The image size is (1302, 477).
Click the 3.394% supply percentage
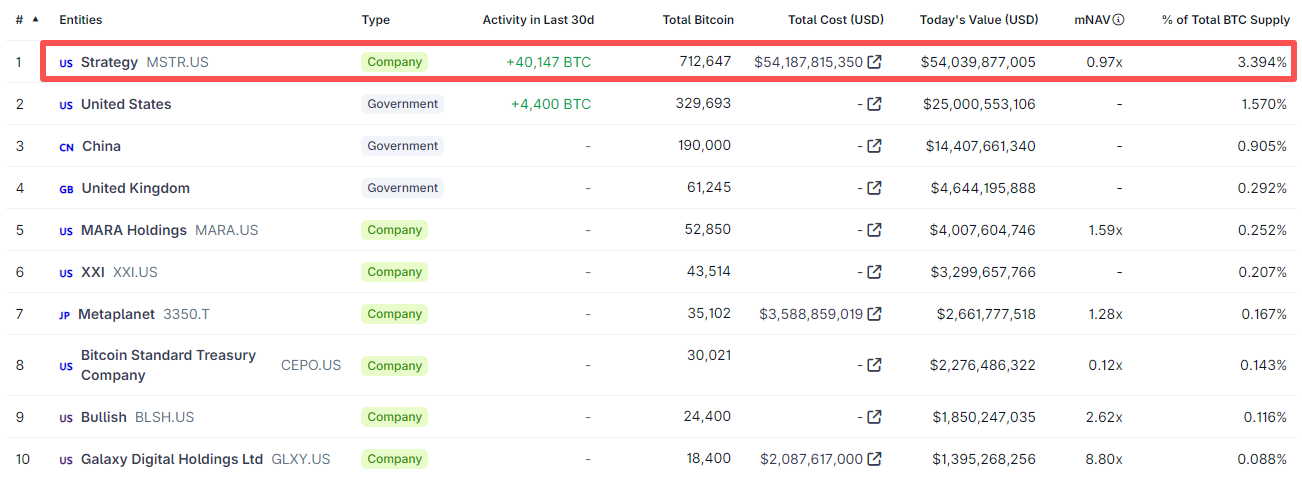click(1262, 62)
